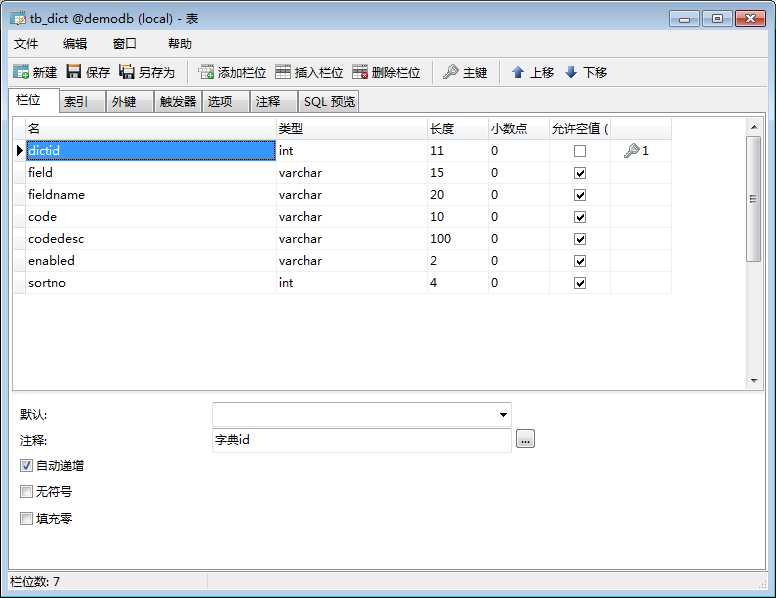
Task: Uncheck allow-null for the codedesc row
Action: [x=580, y=239]
